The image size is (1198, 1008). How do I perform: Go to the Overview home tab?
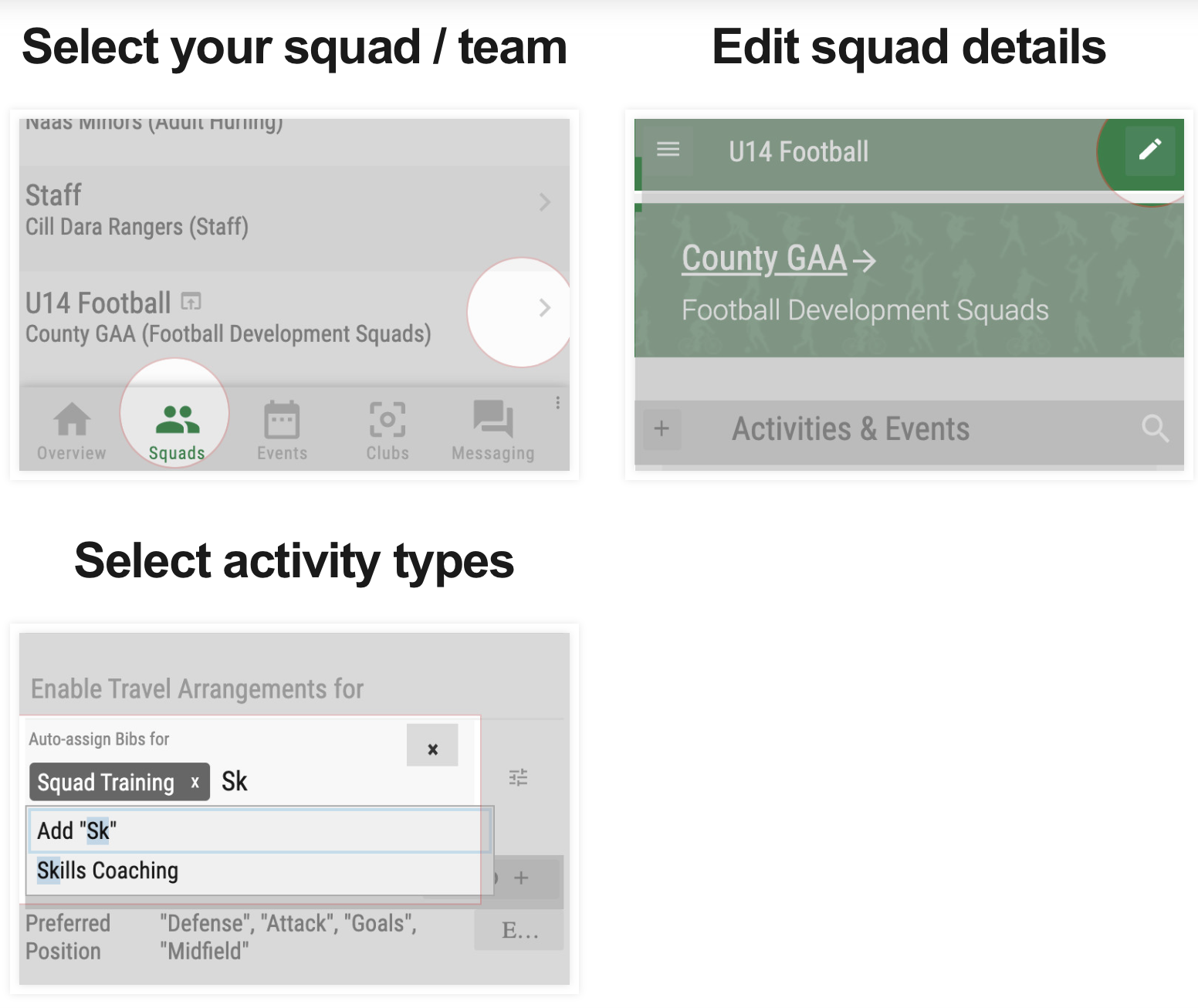pyautogui.click(x=72, y=431)
